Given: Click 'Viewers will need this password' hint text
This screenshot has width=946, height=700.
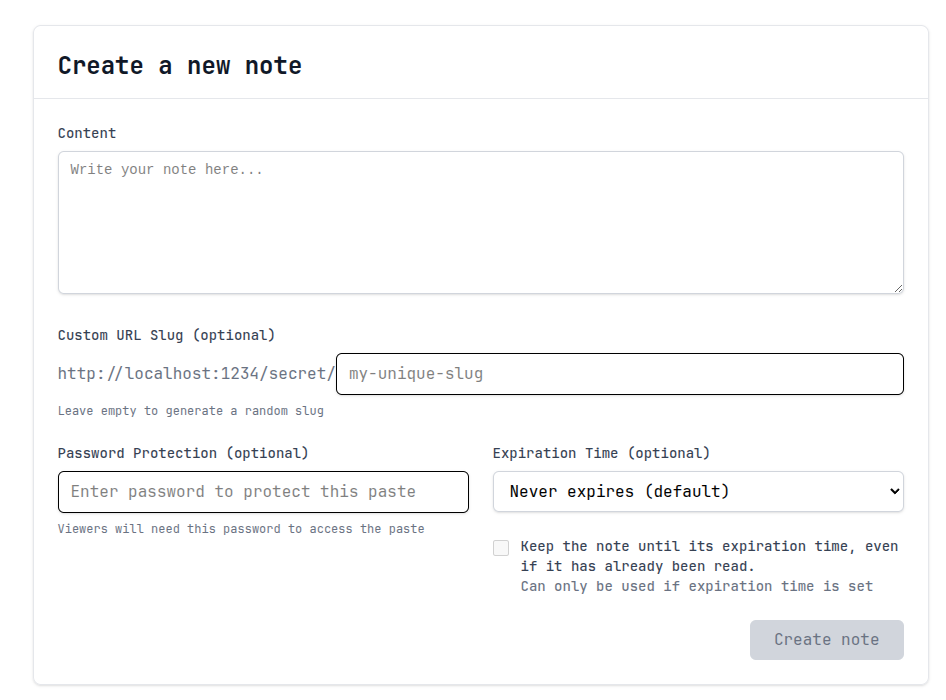Looking at the screenshot, I should coord(240,529).
